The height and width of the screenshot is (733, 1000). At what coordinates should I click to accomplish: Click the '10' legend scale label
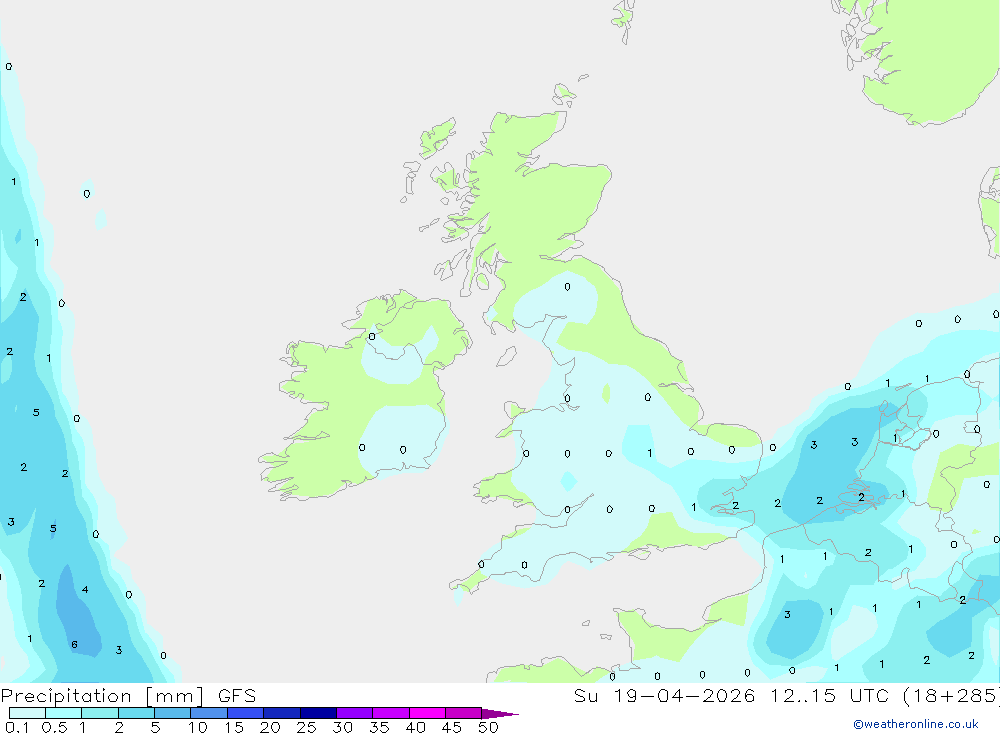pyautogui.click(x=198, y=727)
